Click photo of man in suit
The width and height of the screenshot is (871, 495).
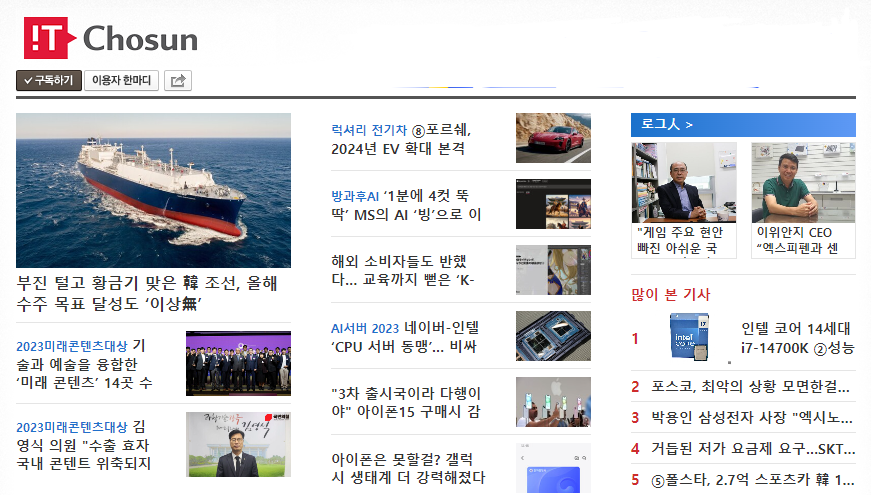pyautogui.click(x=684, y=183)
